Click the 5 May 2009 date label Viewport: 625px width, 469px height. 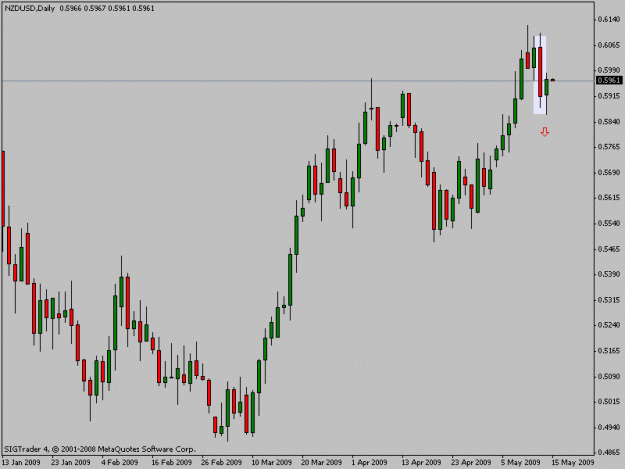[521, 463]
